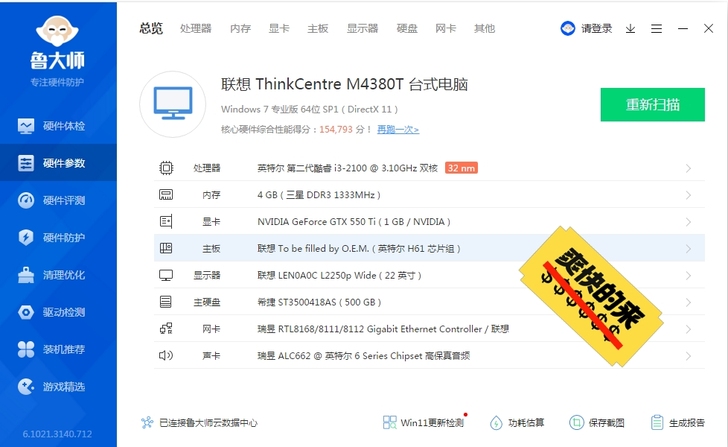Switch to the 显卡 tab
The width and height of the screenshot is (728, 447).
point(279,28)
